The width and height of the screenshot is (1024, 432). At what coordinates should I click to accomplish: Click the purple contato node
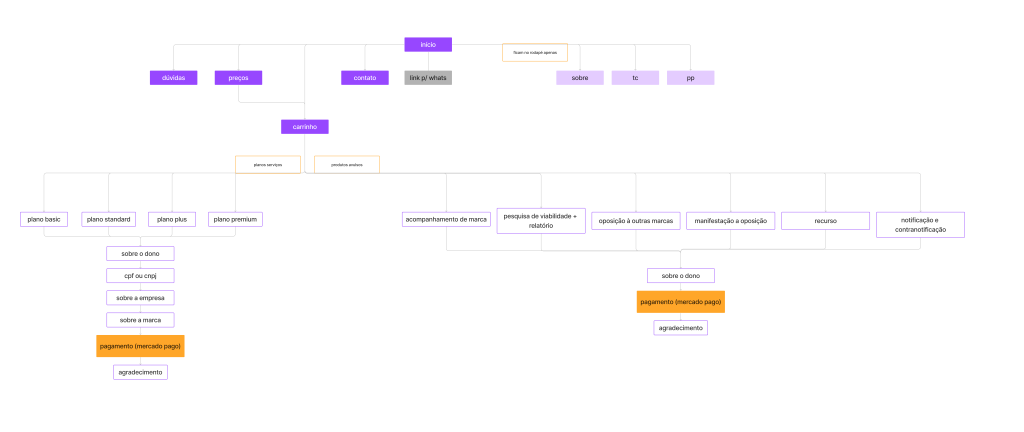(x=364, y=78)
